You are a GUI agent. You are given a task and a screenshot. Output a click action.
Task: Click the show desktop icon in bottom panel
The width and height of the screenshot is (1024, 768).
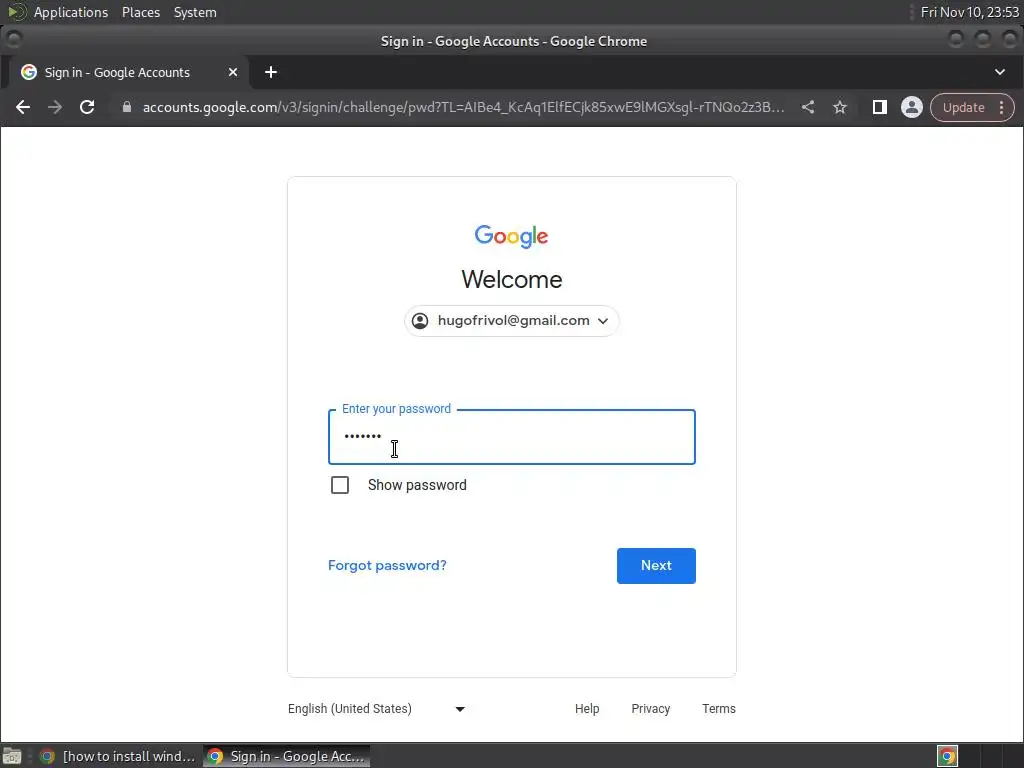[12, 756]
